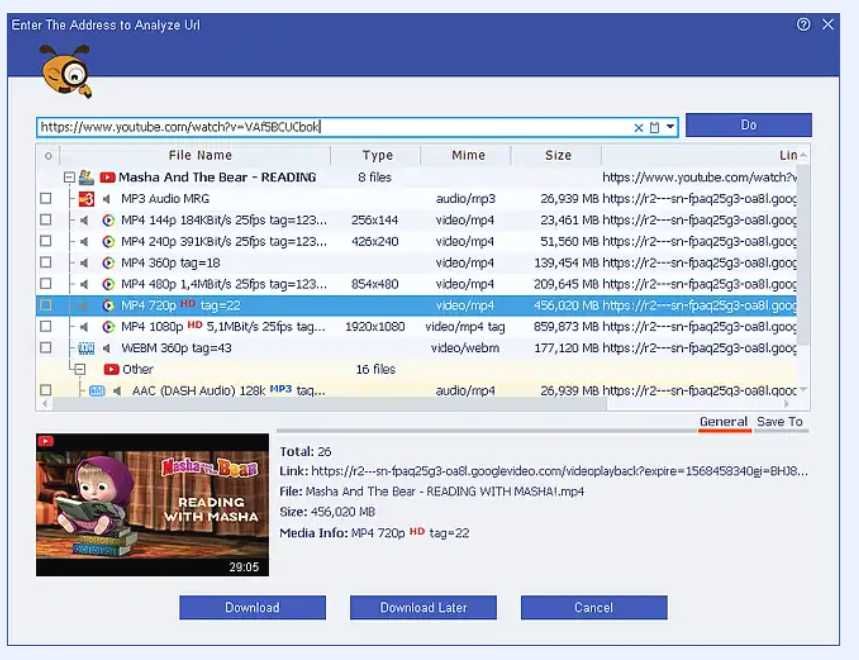Click the YouTube icon beside Other
Viewport: 859px width, 660px height.
[x=111, y=369]
